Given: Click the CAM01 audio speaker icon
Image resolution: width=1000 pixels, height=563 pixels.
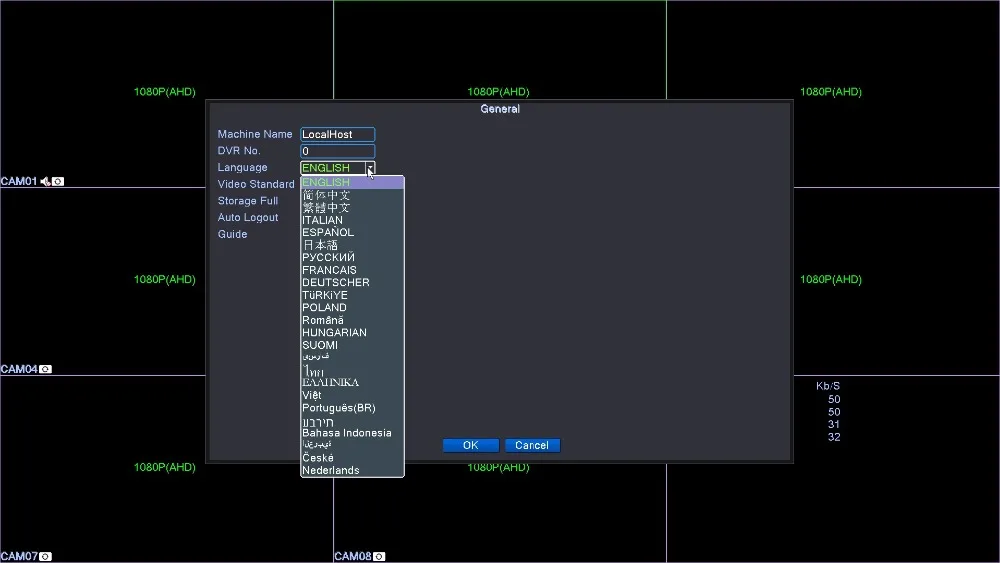Looking at the screenshot, I should pyautogui.click(x=45, y=182).
